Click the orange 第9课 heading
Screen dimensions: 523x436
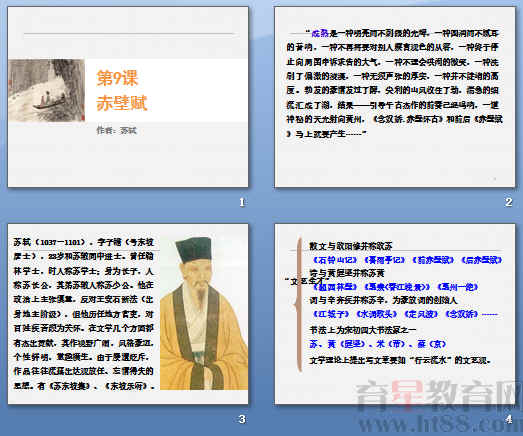117,78
